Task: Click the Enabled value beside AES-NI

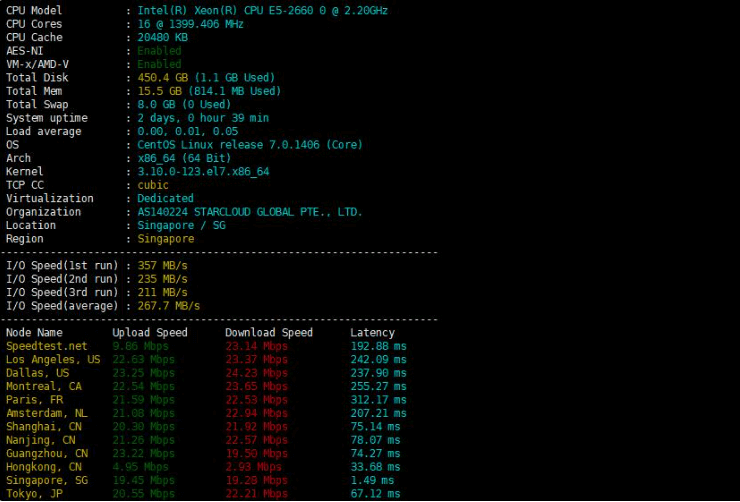Action: coord(159,51)
